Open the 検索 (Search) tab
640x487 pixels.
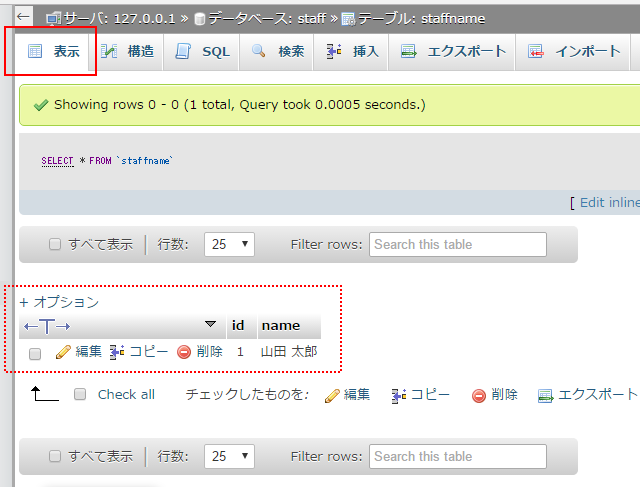tap(277, 51)
